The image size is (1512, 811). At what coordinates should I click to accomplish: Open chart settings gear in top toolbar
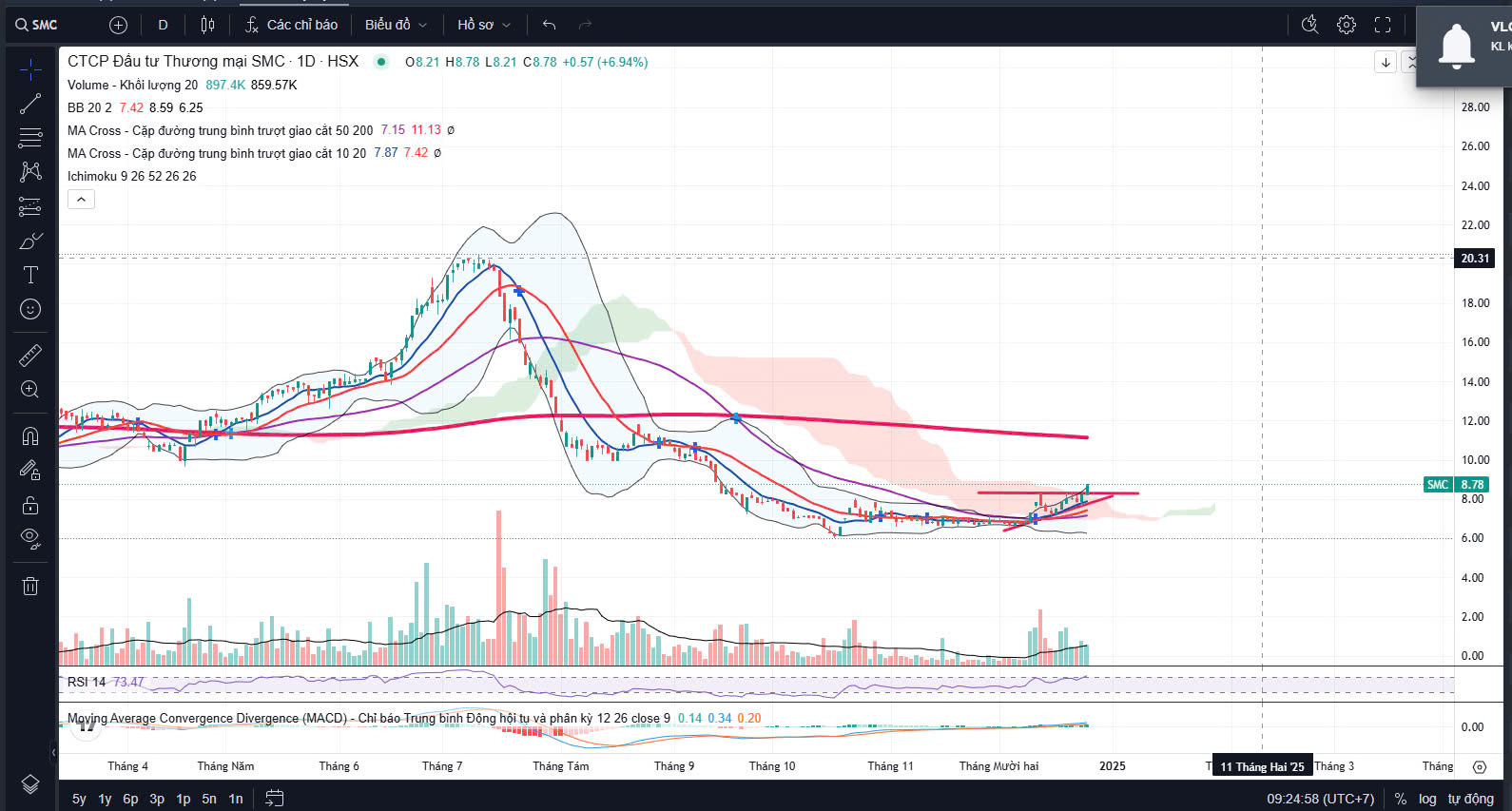tap(1347, 25)
